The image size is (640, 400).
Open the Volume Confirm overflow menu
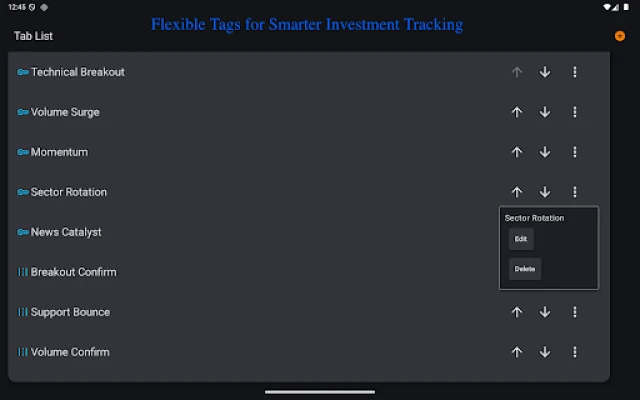coord(575,352)
